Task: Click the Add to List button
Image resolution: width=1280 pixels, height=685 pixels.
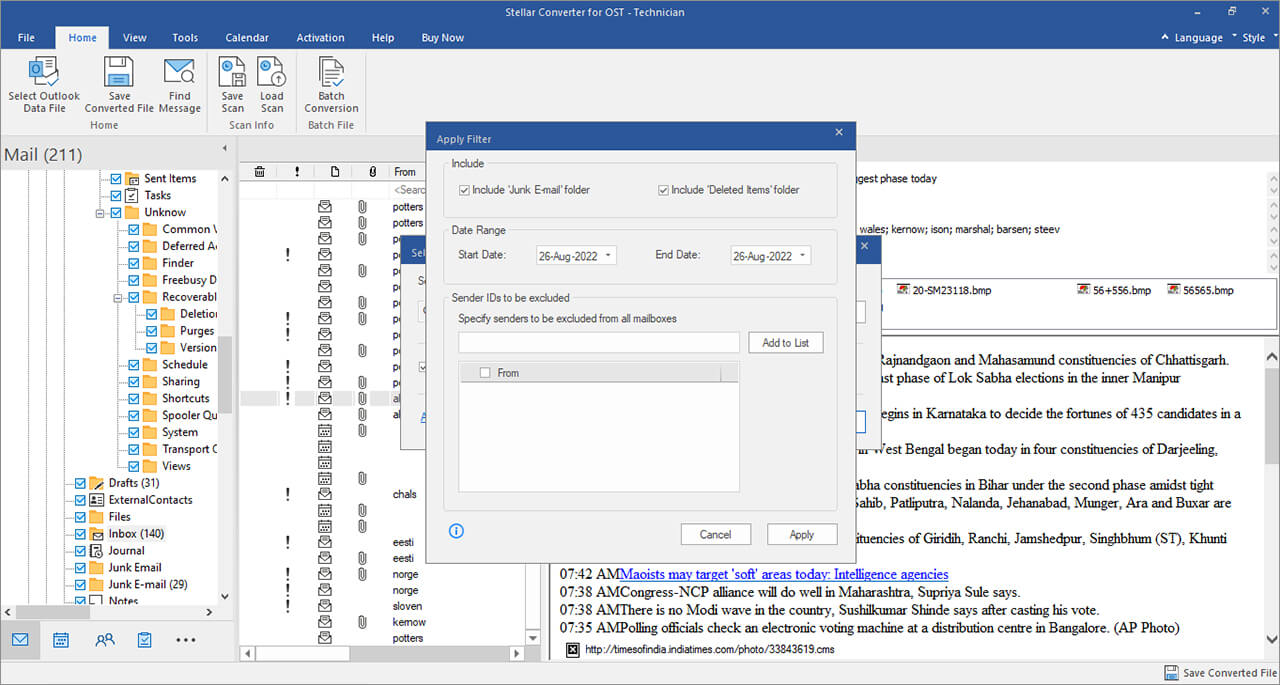Action: tap(785, 343)
